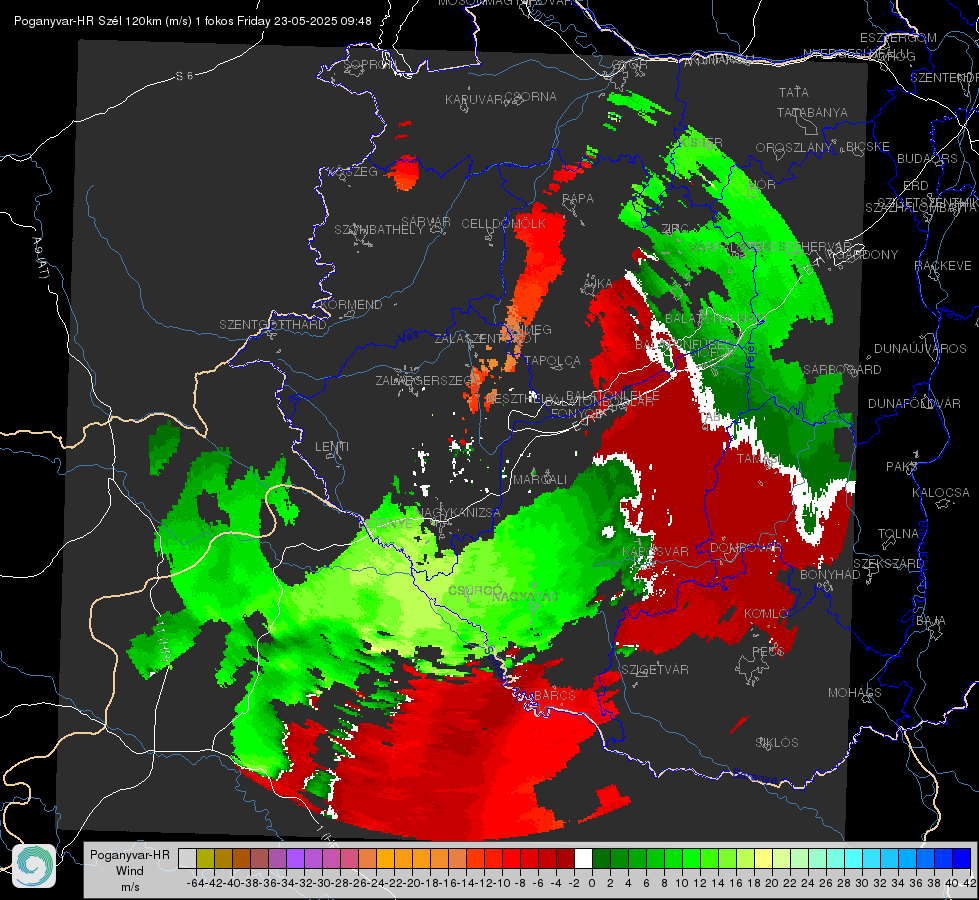Click the SIKLOS label

tap(777, 743)
